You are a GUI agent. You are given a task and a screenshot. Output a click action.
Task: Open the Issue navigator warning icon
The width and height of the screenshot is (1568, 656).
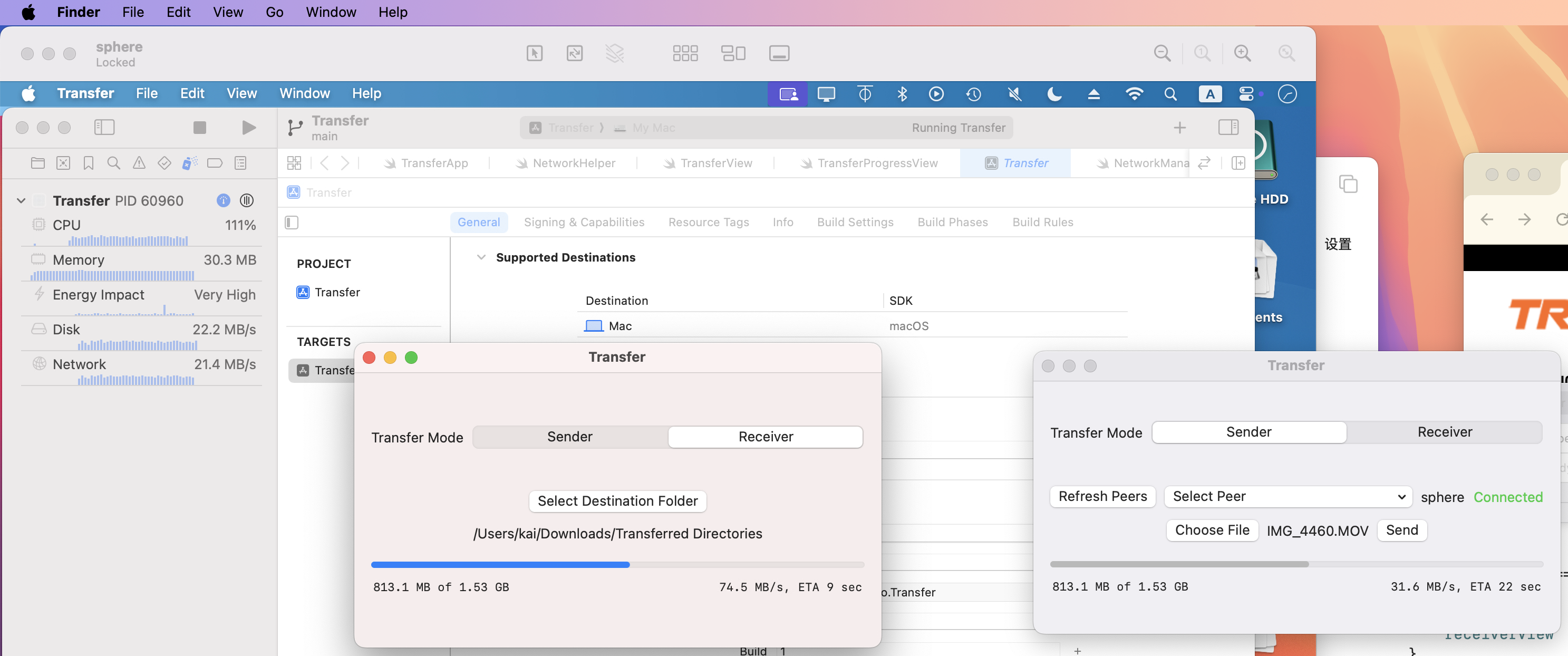(x=139, y=163)
